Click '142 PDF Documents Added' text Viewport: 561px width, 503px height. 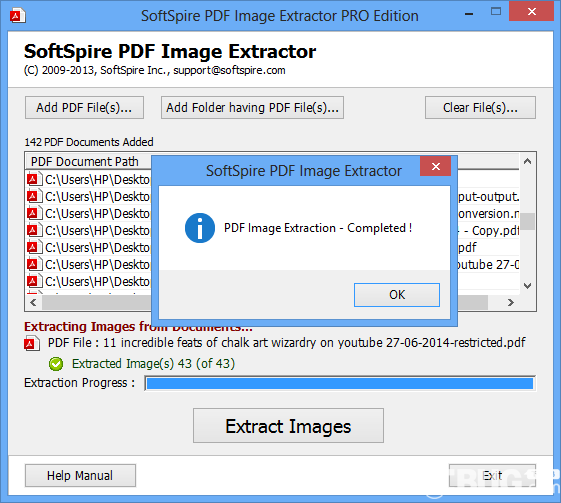[89, 142]
